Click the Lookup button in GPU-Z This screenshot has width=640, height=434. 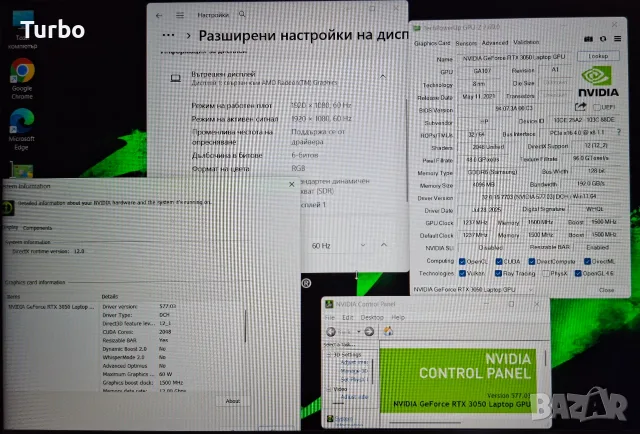click(598, 56)
